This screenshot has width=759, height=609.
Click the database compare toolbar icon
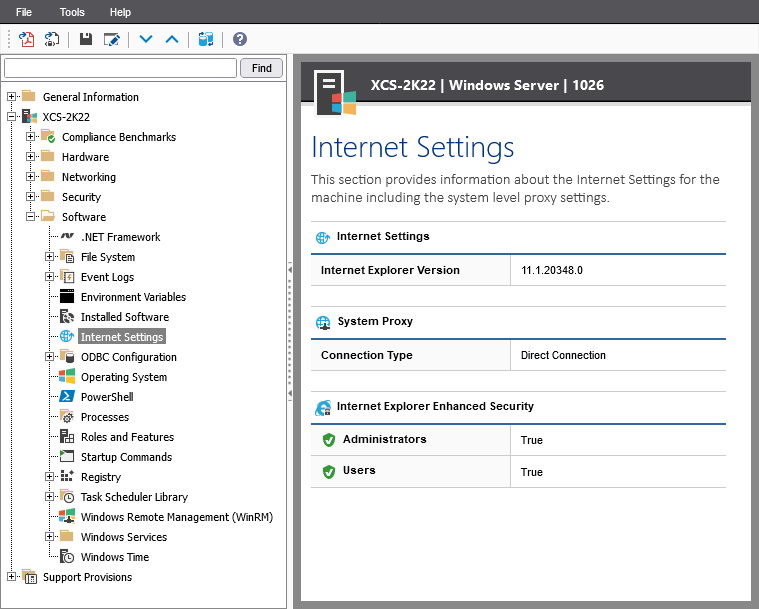pyautogui.click(x=206, y=39)
